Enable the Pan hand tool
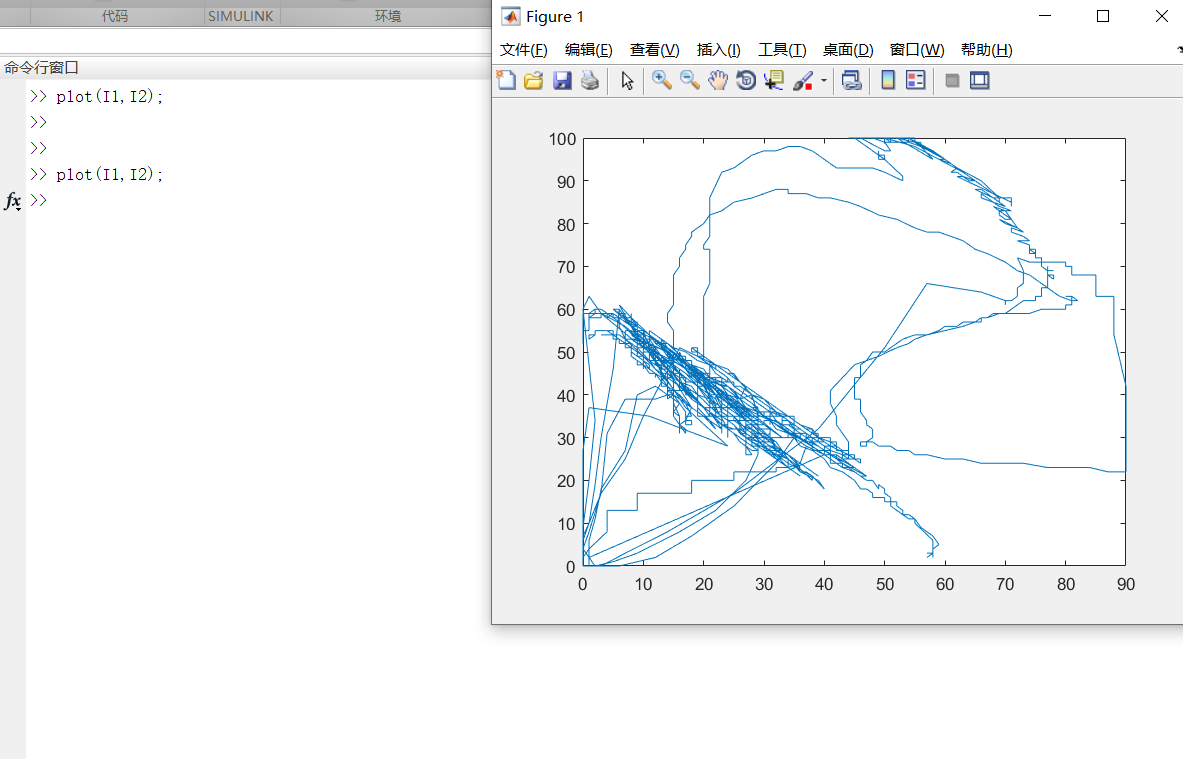 point(717,80)
